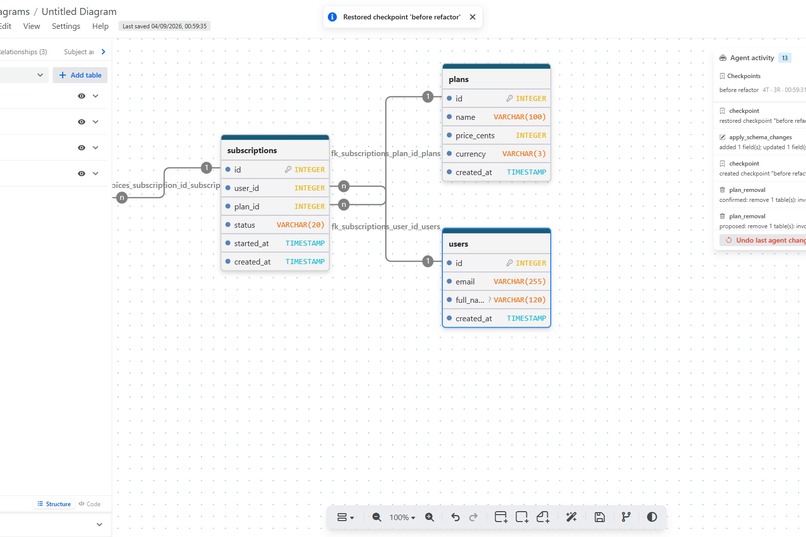Click trash icon of proposed plan_removal entry
Screen dimensions: 806x537
click(x=722, y=216)
